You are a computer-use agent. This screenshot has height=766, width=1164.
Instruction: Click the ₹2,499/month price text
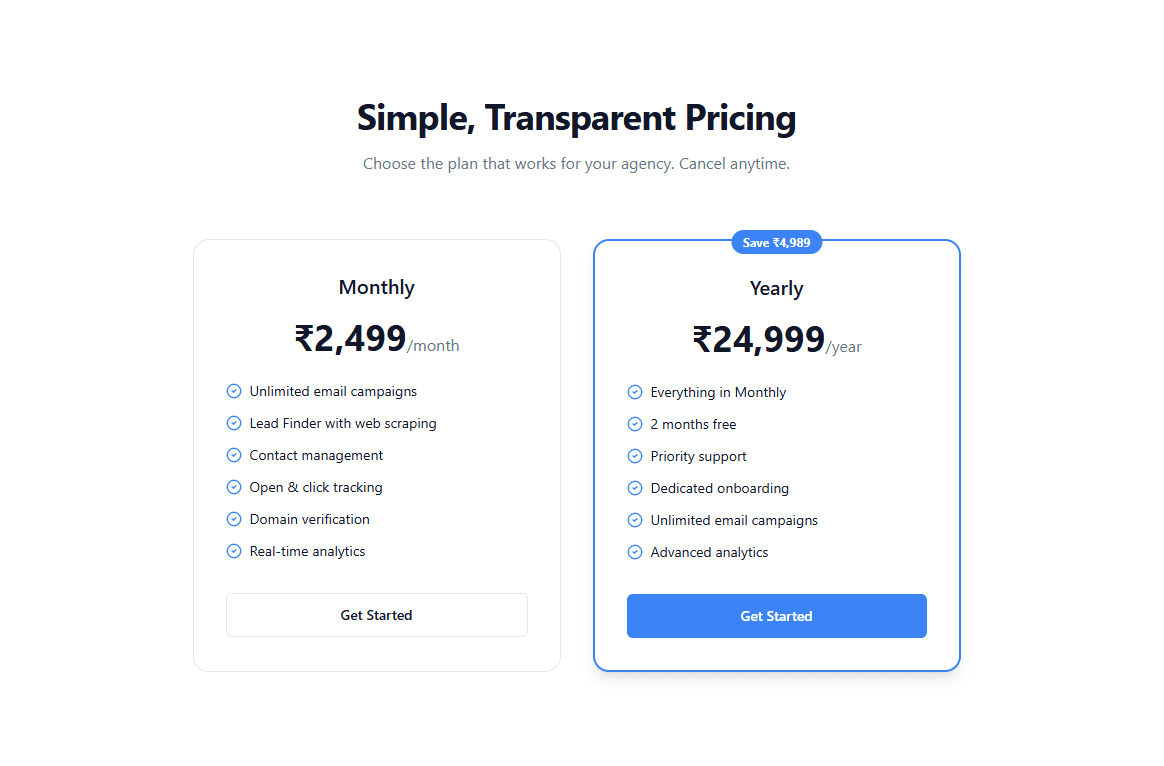point(376,340)
